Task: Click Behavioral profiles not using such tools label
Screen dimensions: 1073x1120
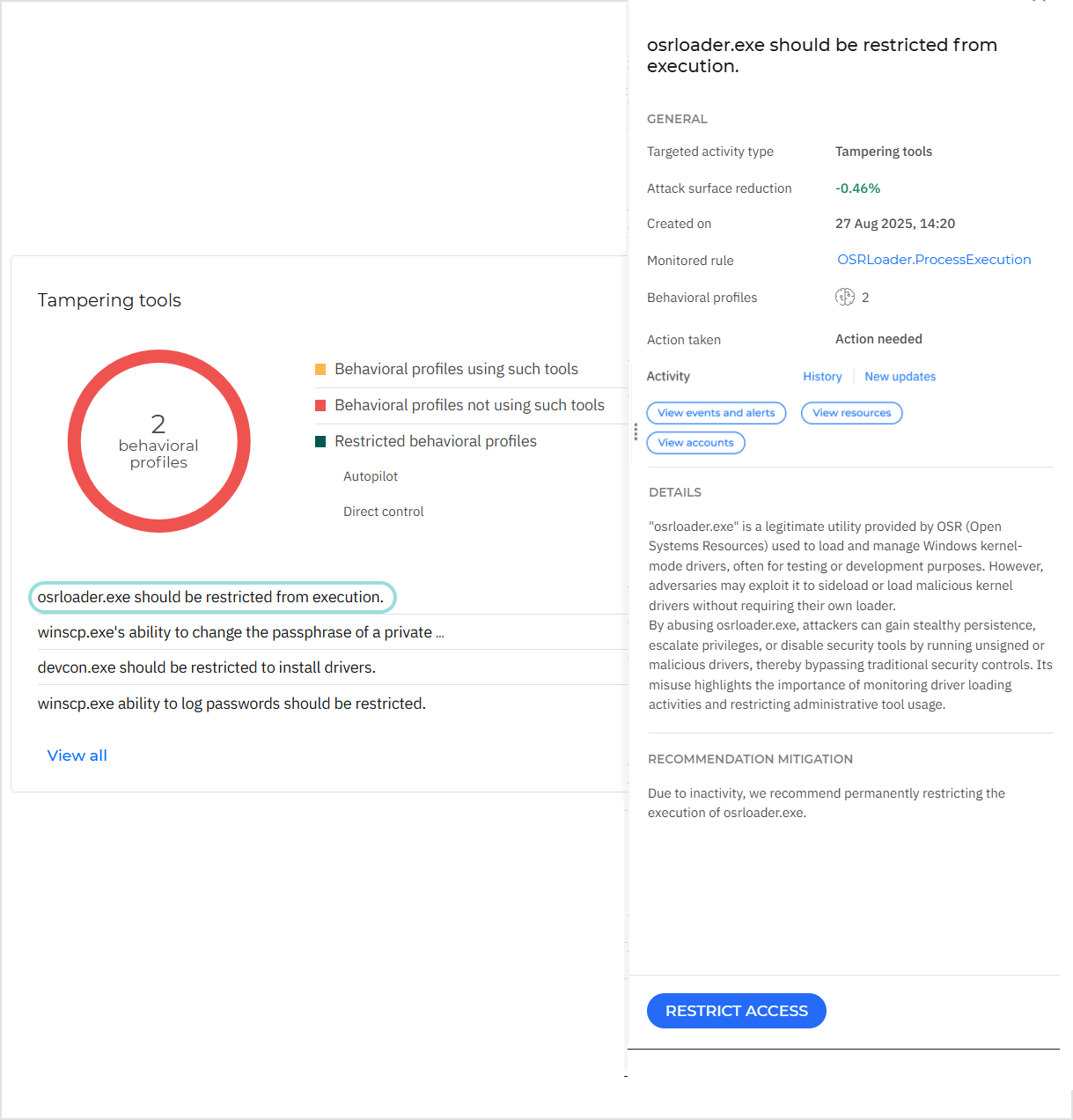Action: (469, 405)
